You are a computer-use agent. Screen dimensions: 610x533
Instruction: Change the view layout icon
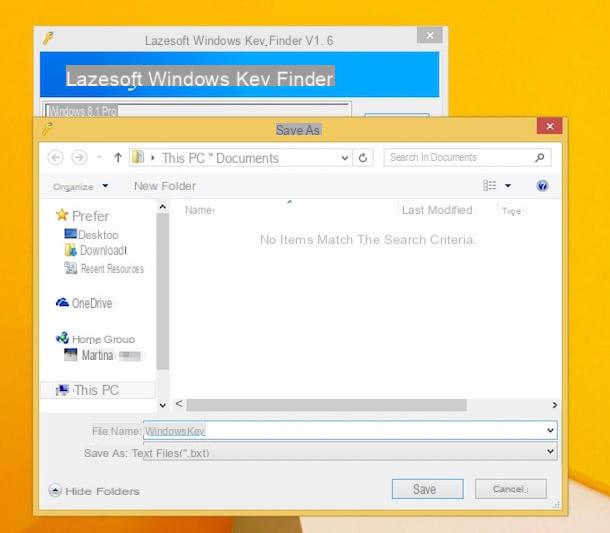(x=489, y=186)
